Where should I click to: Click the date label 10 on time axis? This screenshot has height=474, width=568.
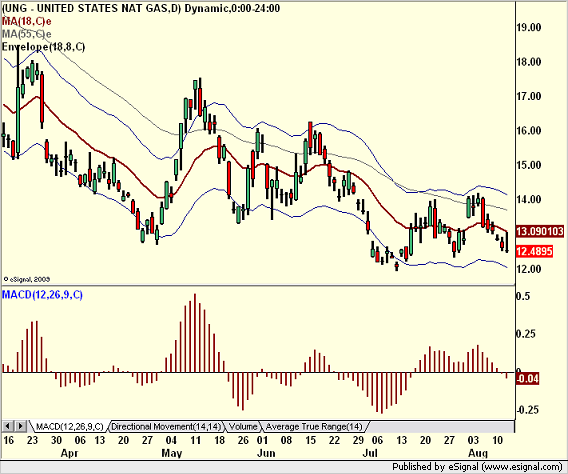(497, 440)
